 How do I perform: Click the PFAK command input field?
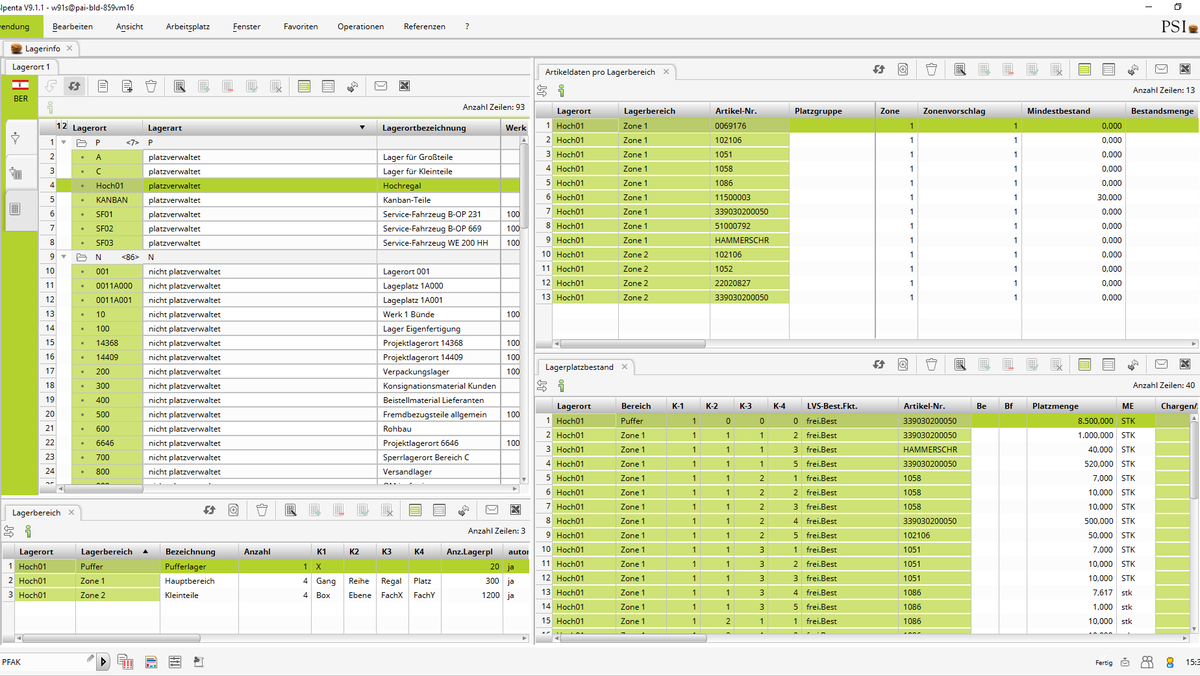click(x=40, y=661)
